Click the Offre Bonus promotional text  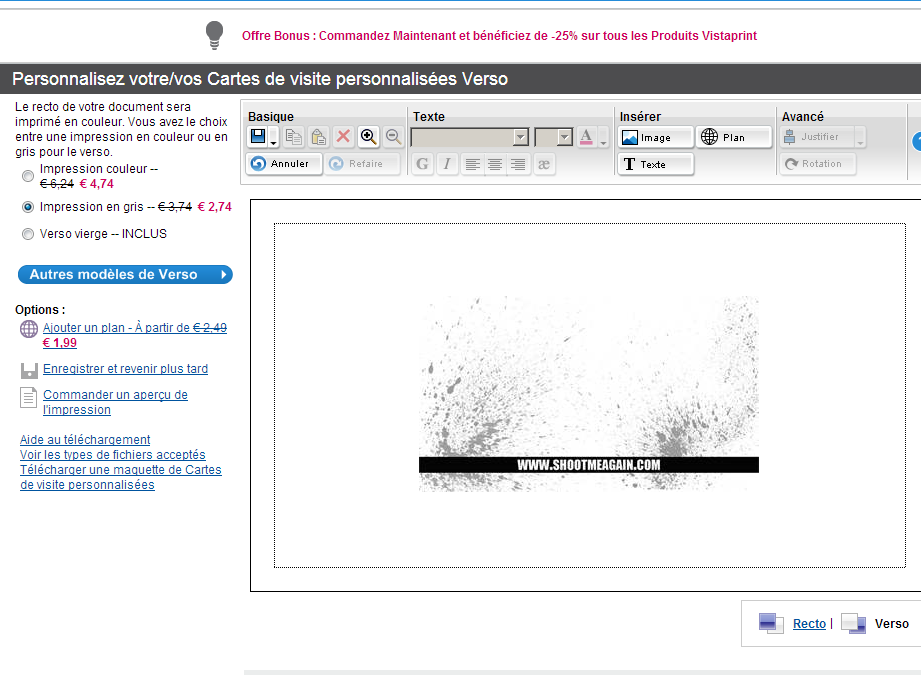coord(499,36)
